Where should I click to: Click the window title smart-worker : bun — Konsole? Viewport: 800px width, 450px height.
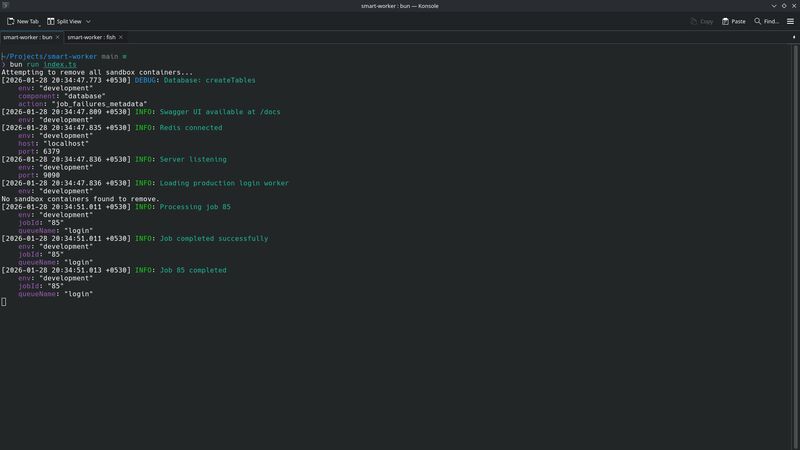[399, 6]
